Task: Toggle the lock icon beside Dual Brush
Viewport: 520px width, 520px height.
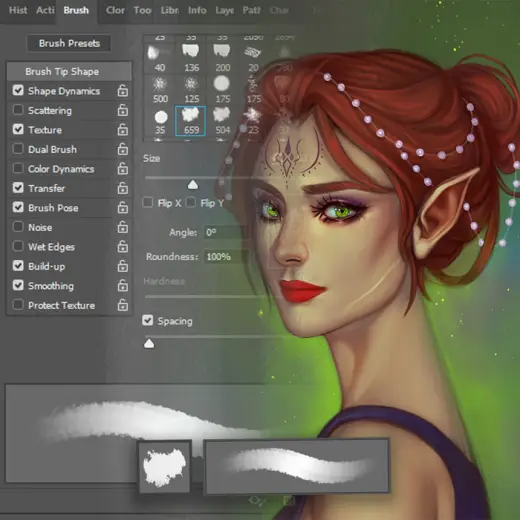Action: (123, 149)
